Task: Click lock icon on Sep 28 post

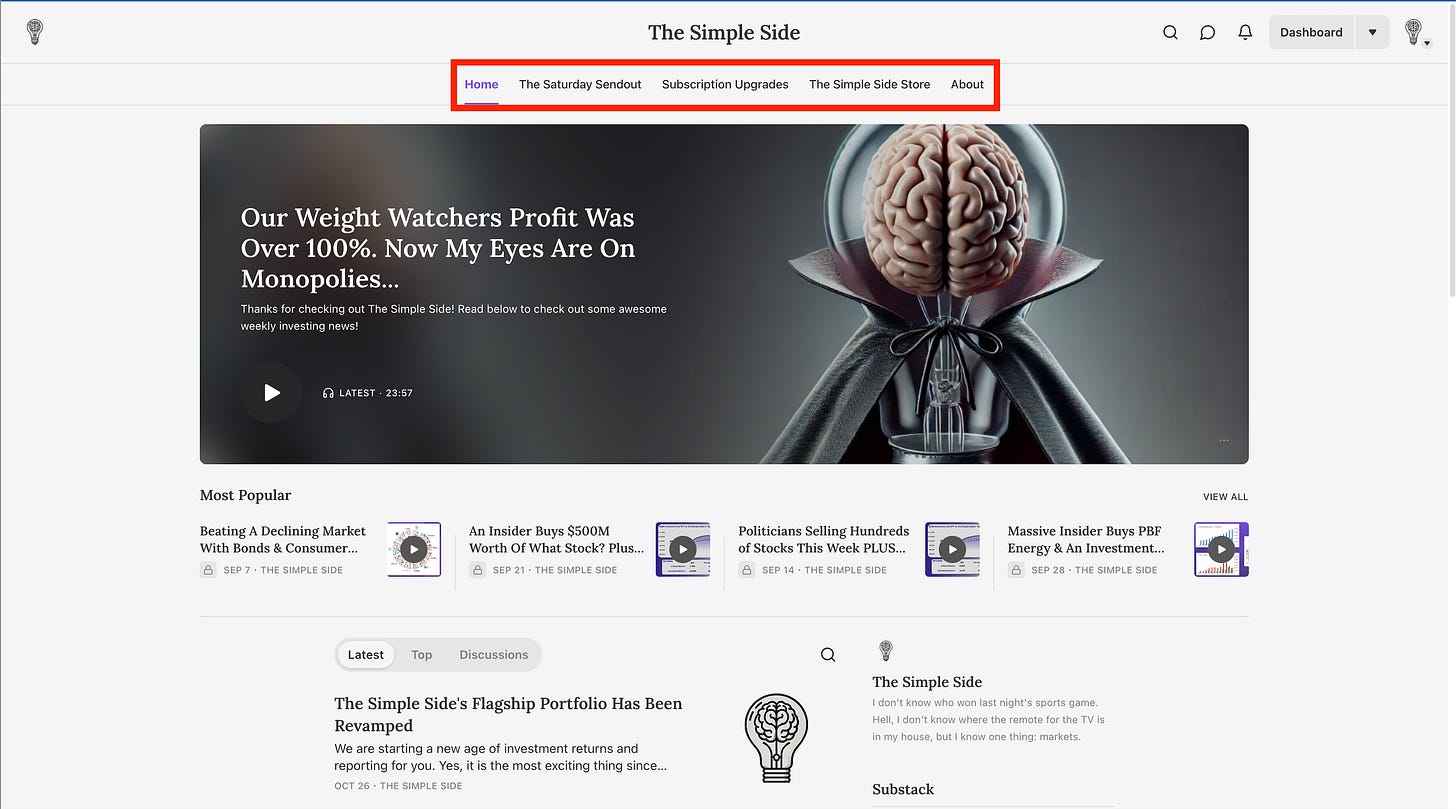Action: 1016,570
